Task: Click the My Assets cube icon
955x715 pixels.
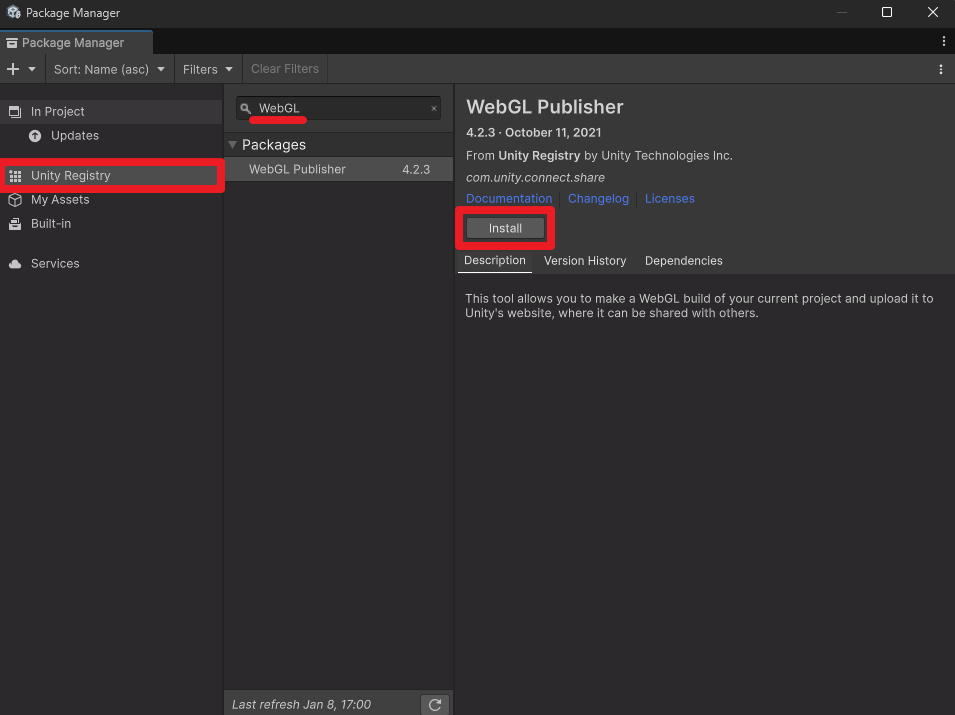Action: [x=15, y=200]
